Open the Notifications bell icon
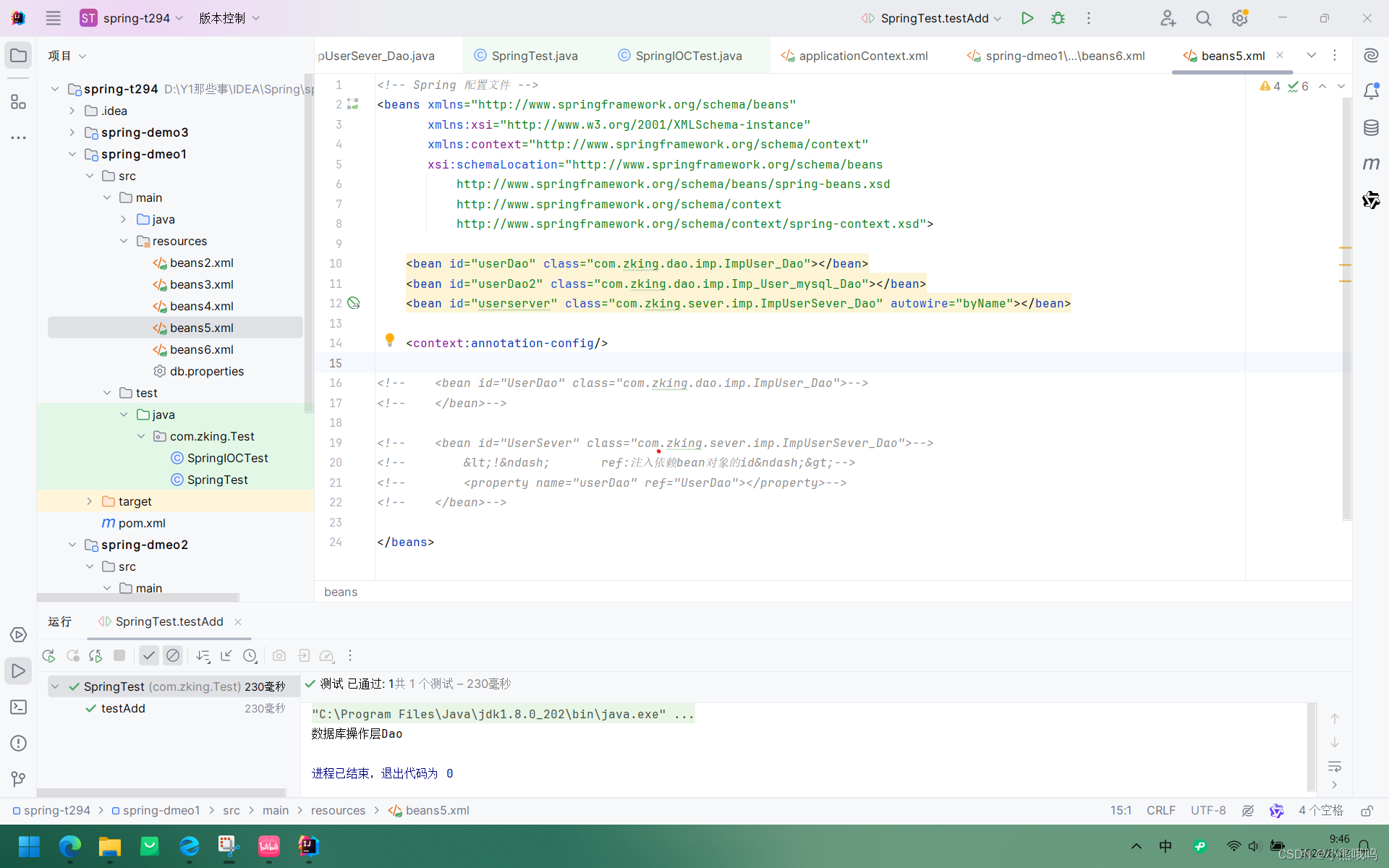 tap(1371, 92)
